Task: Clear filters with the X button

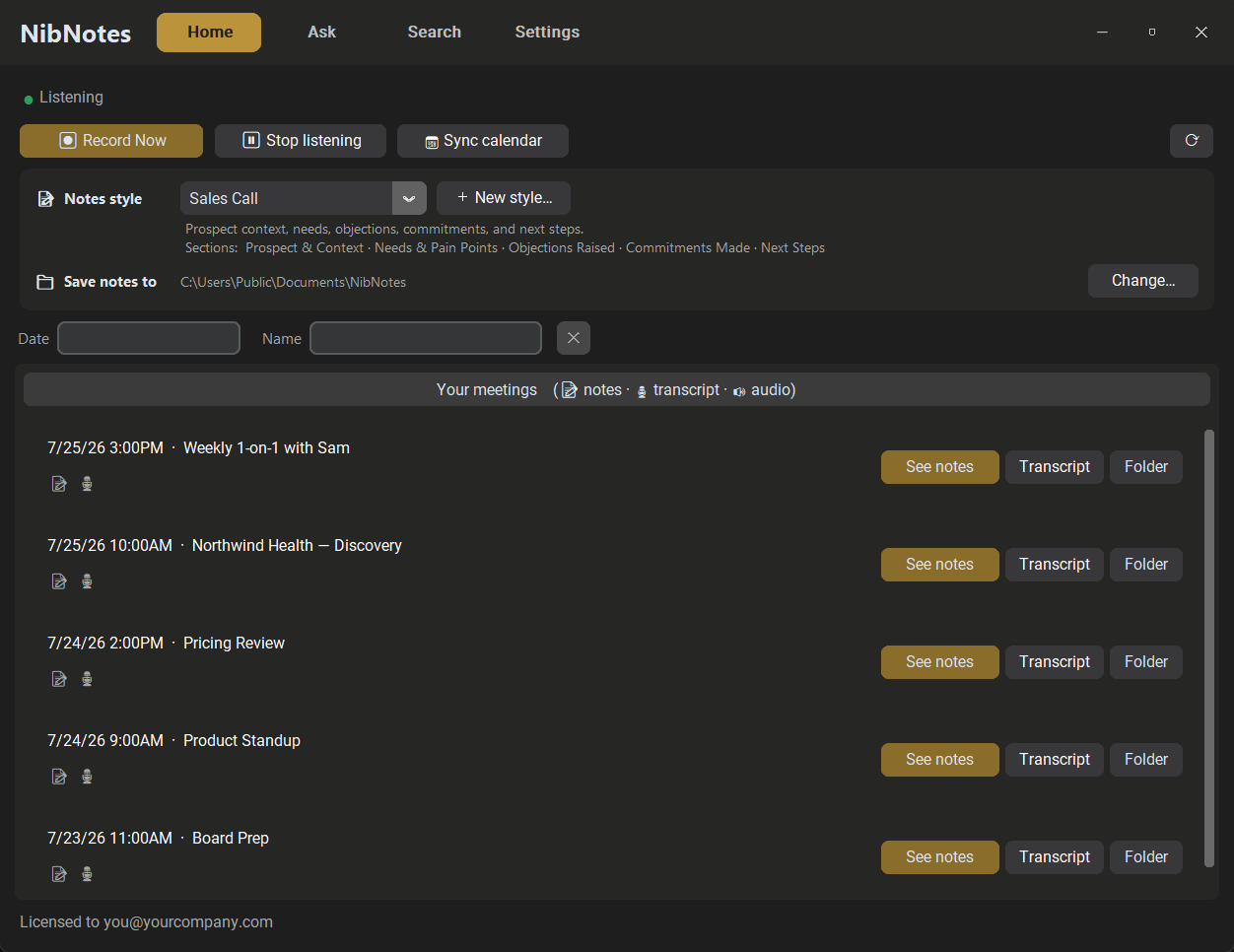Action: (574, 338)
